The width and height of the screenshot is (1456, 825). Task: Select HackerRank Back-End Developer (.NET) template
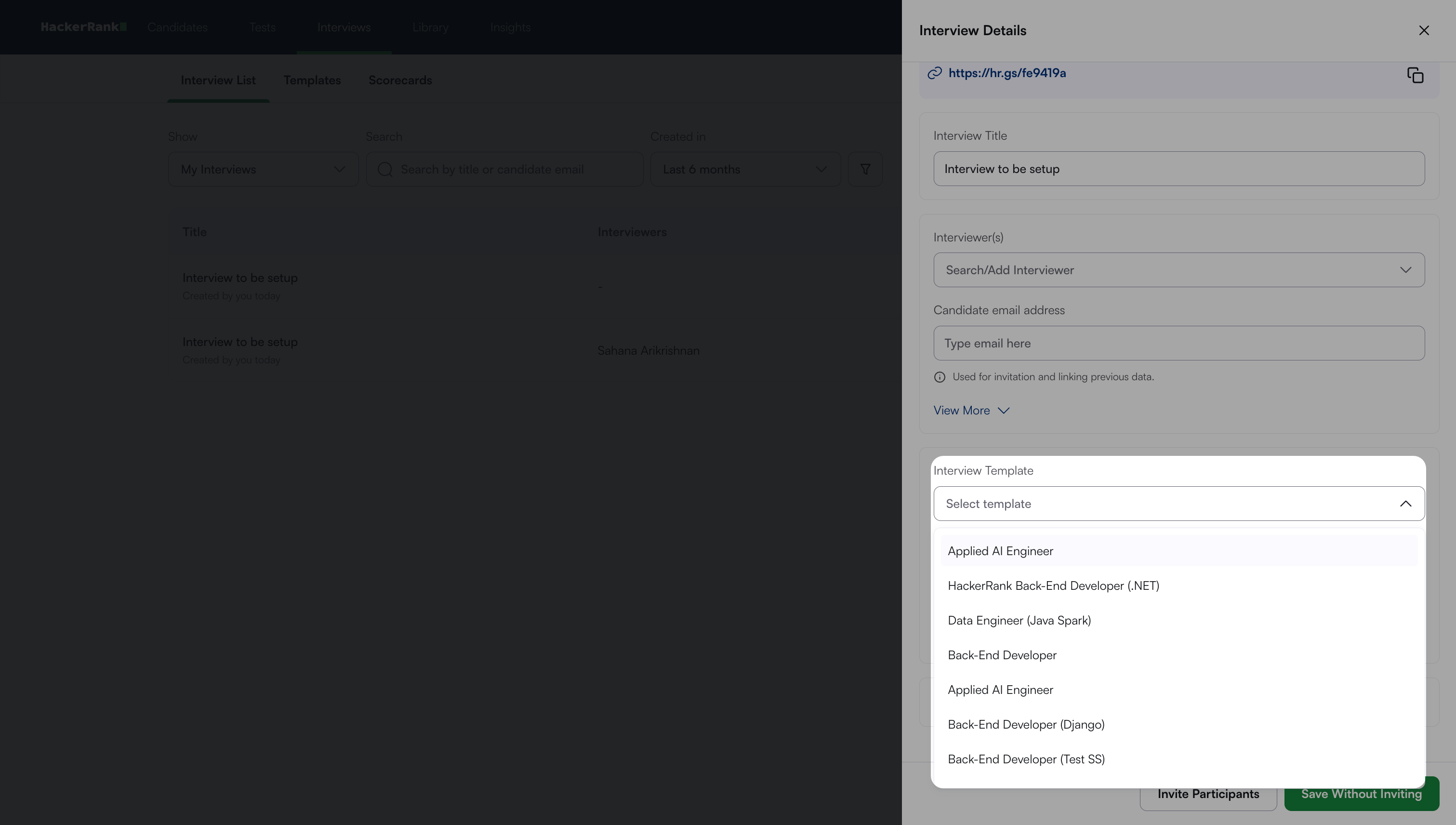click(x=1053, y=586)
